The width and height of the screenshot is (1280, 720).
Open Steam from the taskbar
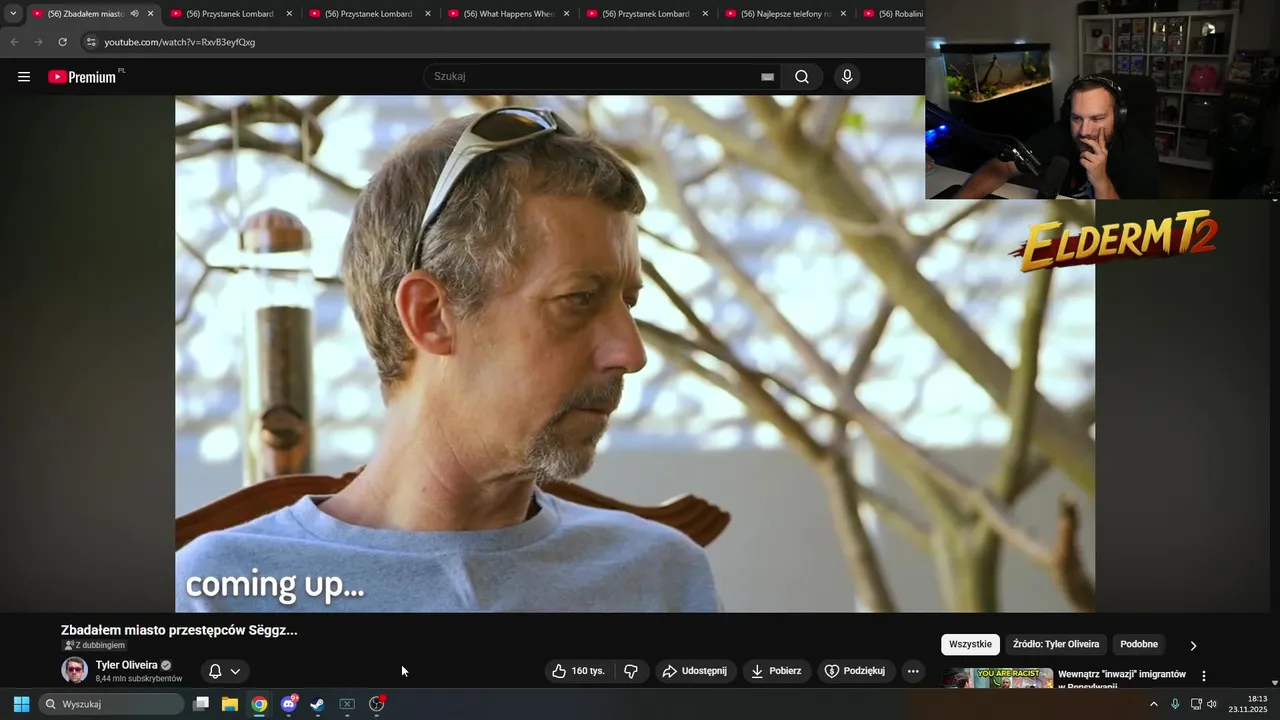[x=317, y=704]
